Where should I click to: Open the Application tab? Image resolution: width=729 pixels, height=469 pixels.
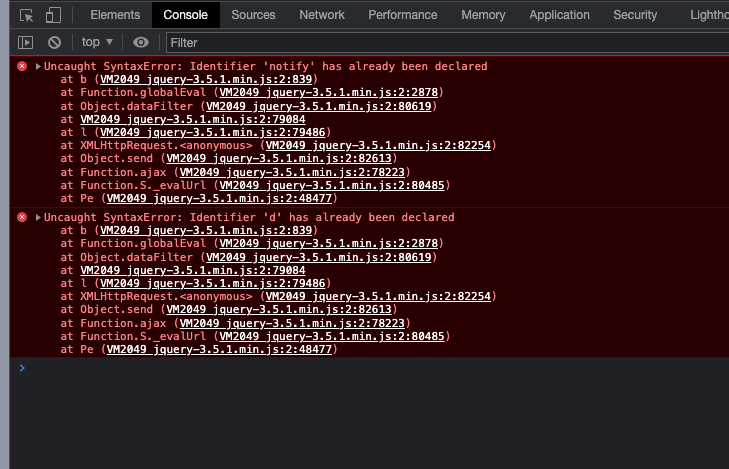pos(559,15)
